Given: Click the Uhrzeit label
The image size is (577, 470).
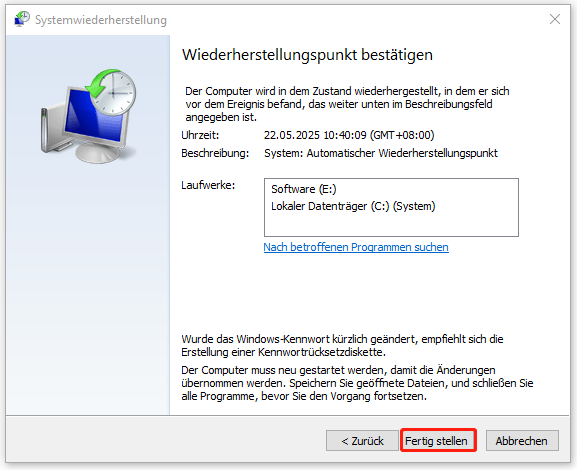Looking at the screenshot, I should pos(200,135).
